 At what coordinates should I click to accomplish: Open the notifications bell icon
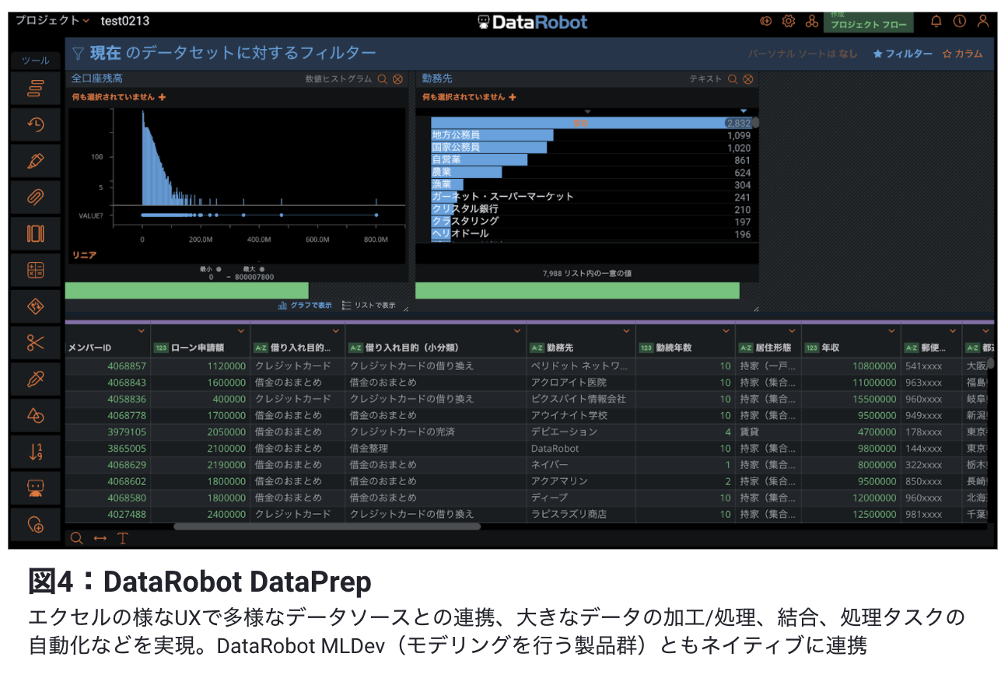936,21
